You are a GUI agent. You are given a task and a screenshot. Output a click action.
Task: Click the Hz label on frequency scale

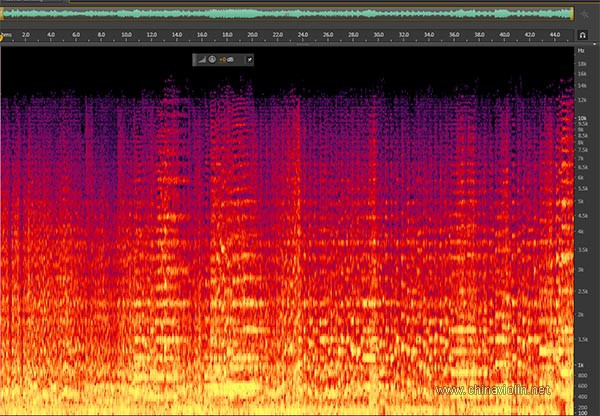point(581,49)
